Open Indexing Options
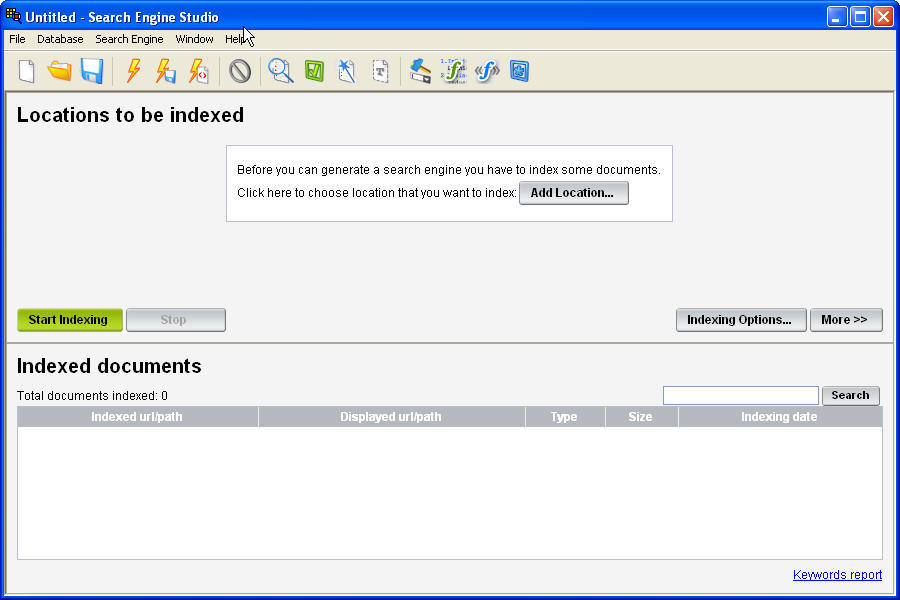900x600 pixels. click(x=740, y=319)
